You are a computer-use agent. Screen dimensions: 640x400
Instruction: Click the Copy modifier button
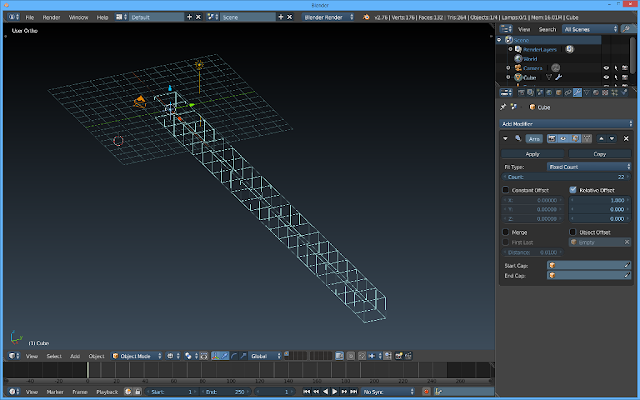coord(599,154)
